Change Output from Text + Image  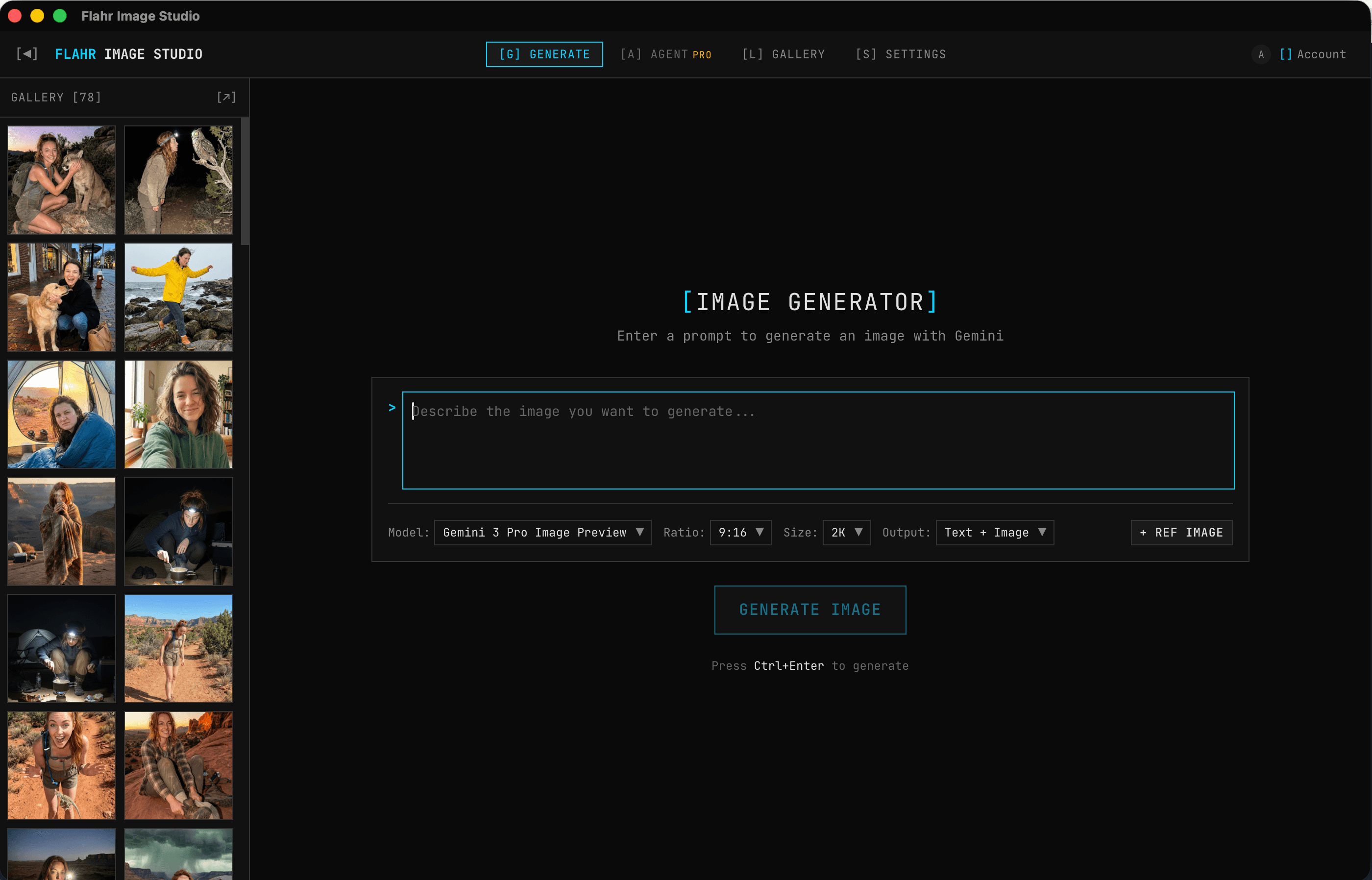[994, 532]
